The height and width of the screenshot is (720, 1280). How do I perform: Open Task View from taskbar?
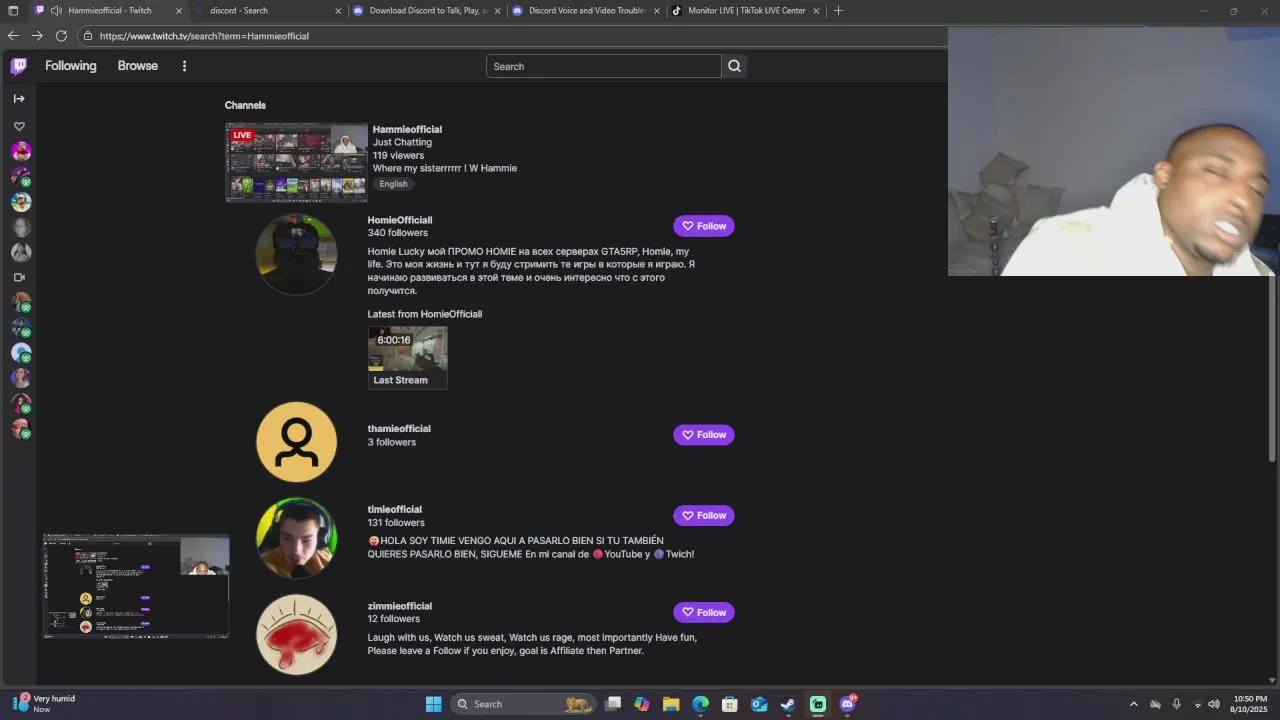(x=613, y=704)
